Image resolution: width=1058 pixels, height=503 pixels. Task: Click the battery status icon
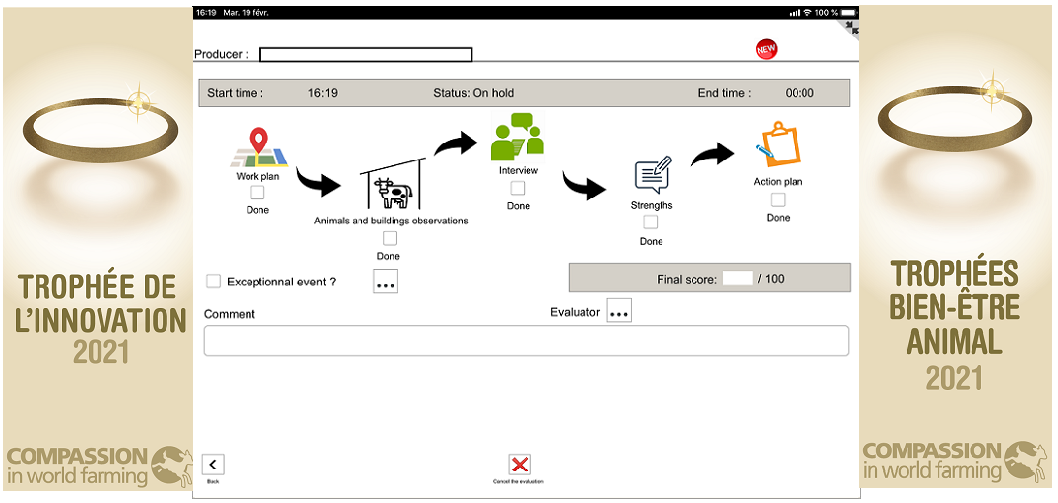pos(850,13)
